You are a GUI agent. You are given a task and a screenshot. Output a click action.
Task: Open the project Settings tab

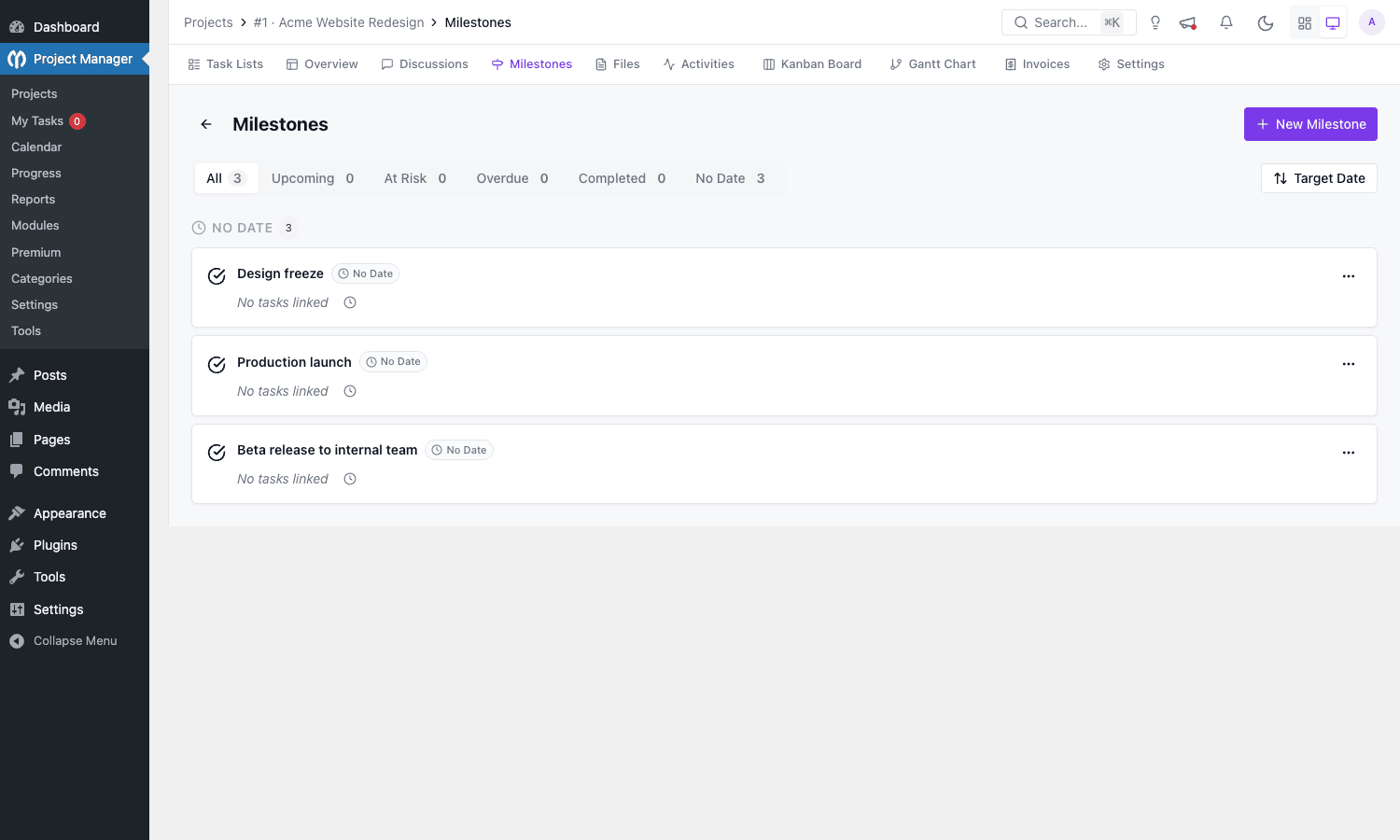[1131, 64]
